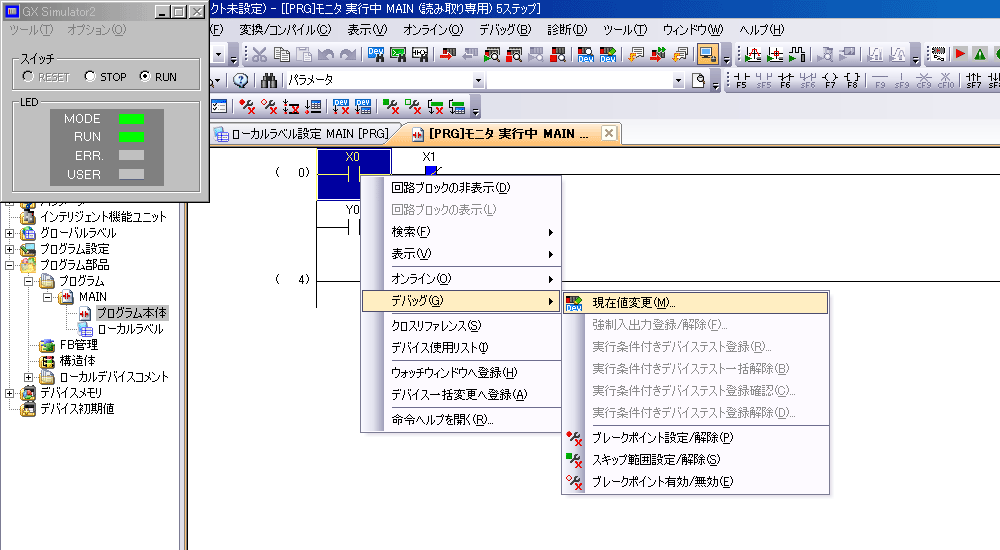Open the パラメータ combo box dropdown

[478, 80]
